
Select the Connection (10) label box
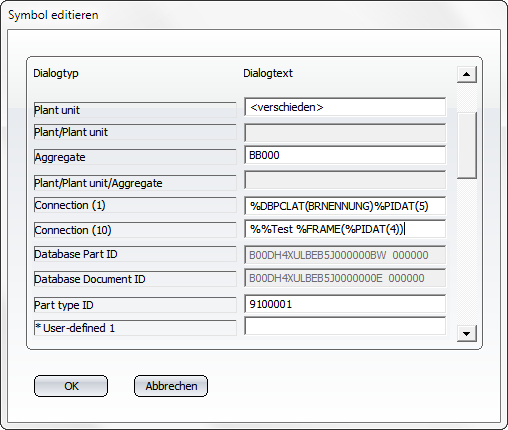click(135, 230)
